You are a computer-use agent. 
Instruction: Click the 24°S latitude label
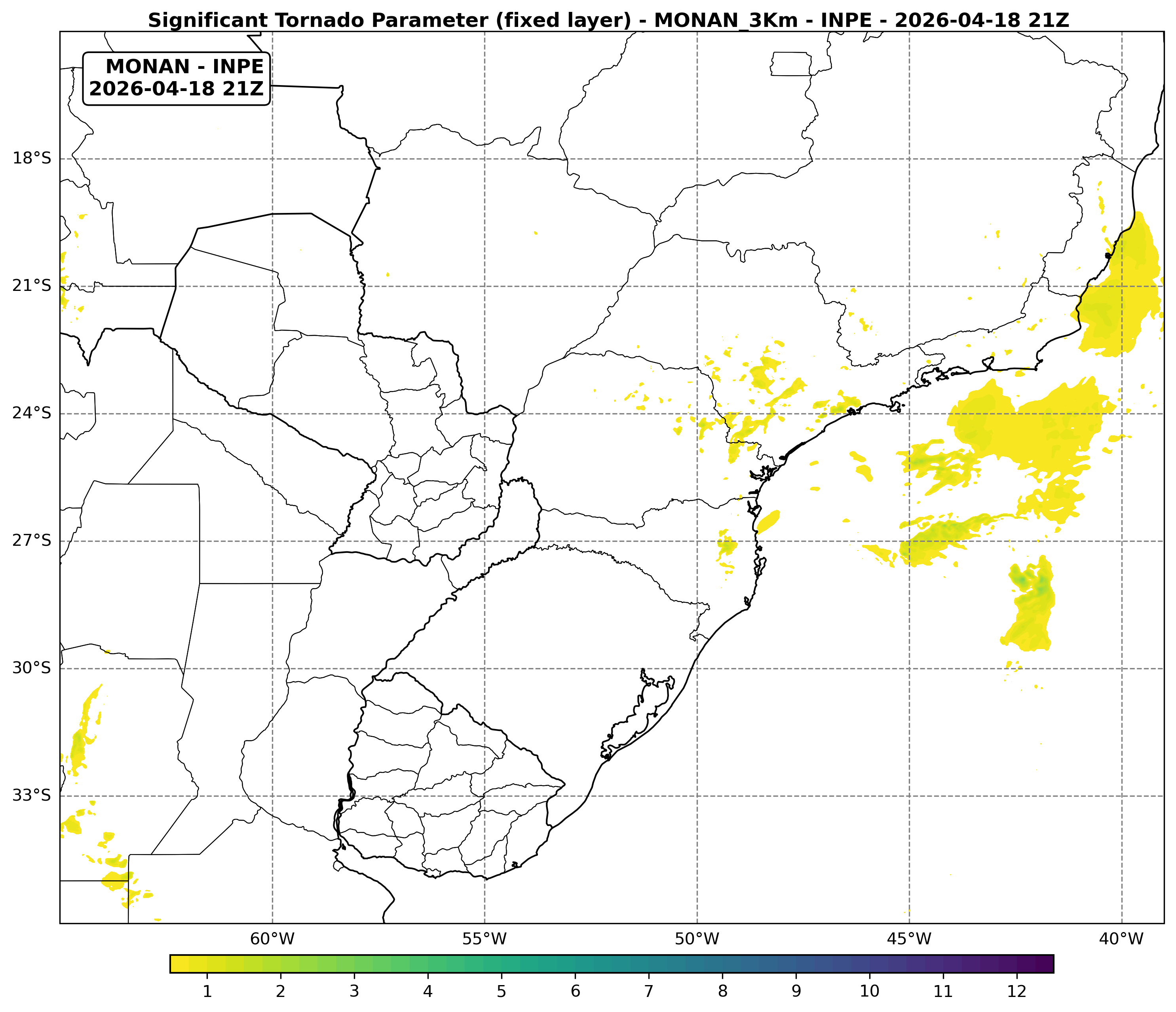32,413
